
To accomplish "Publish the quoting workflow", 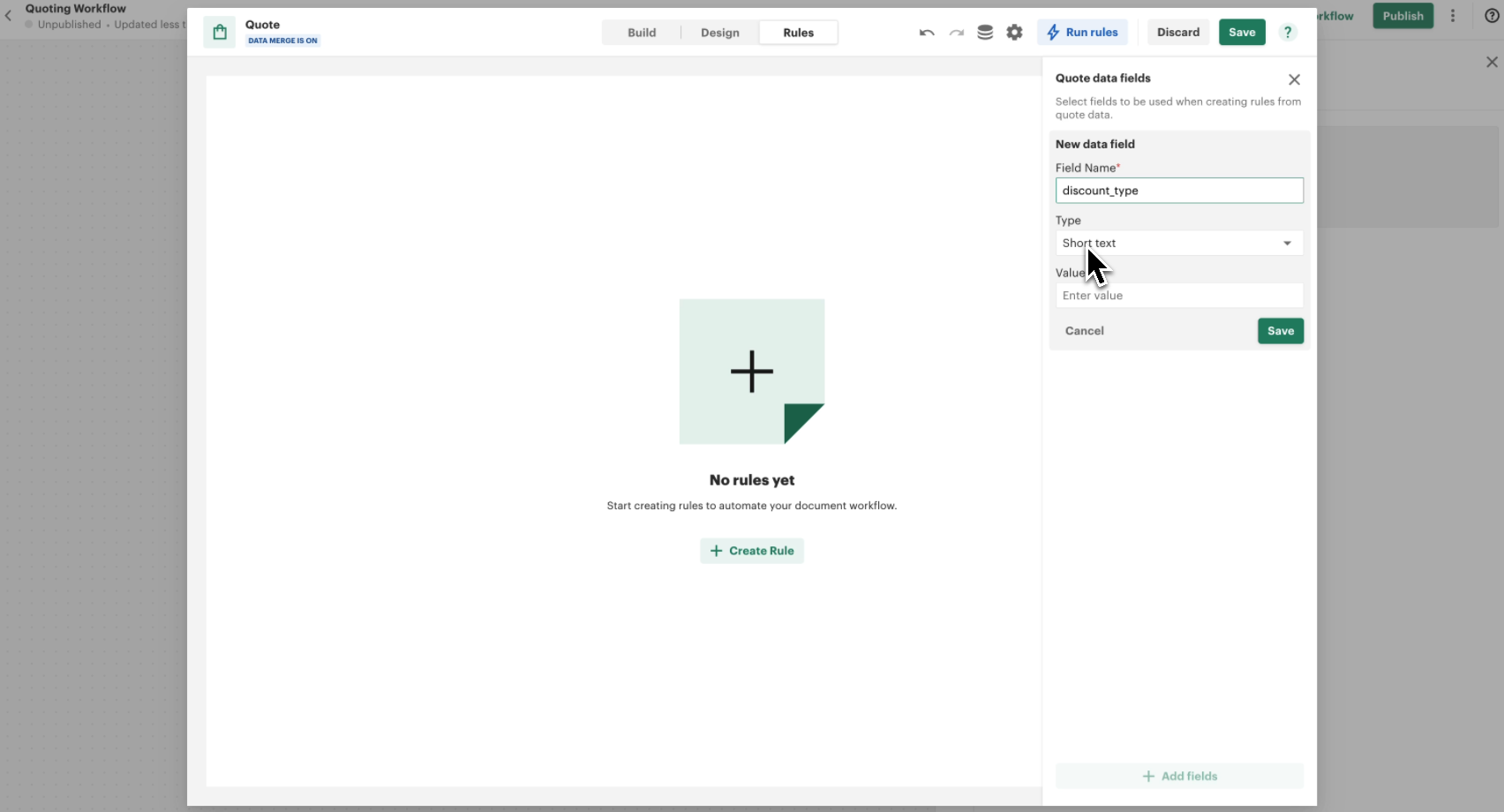I will (x=1402, y=16).
